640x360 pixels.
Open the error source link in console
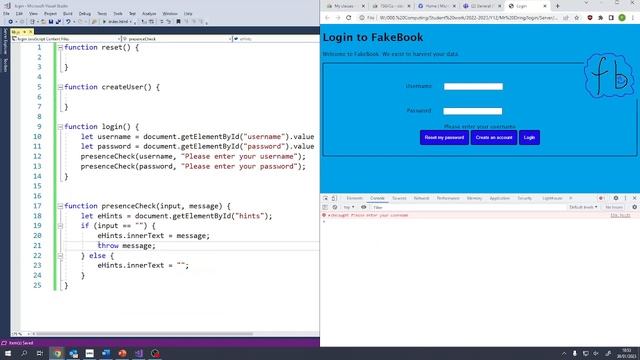[x=620, y=216]
